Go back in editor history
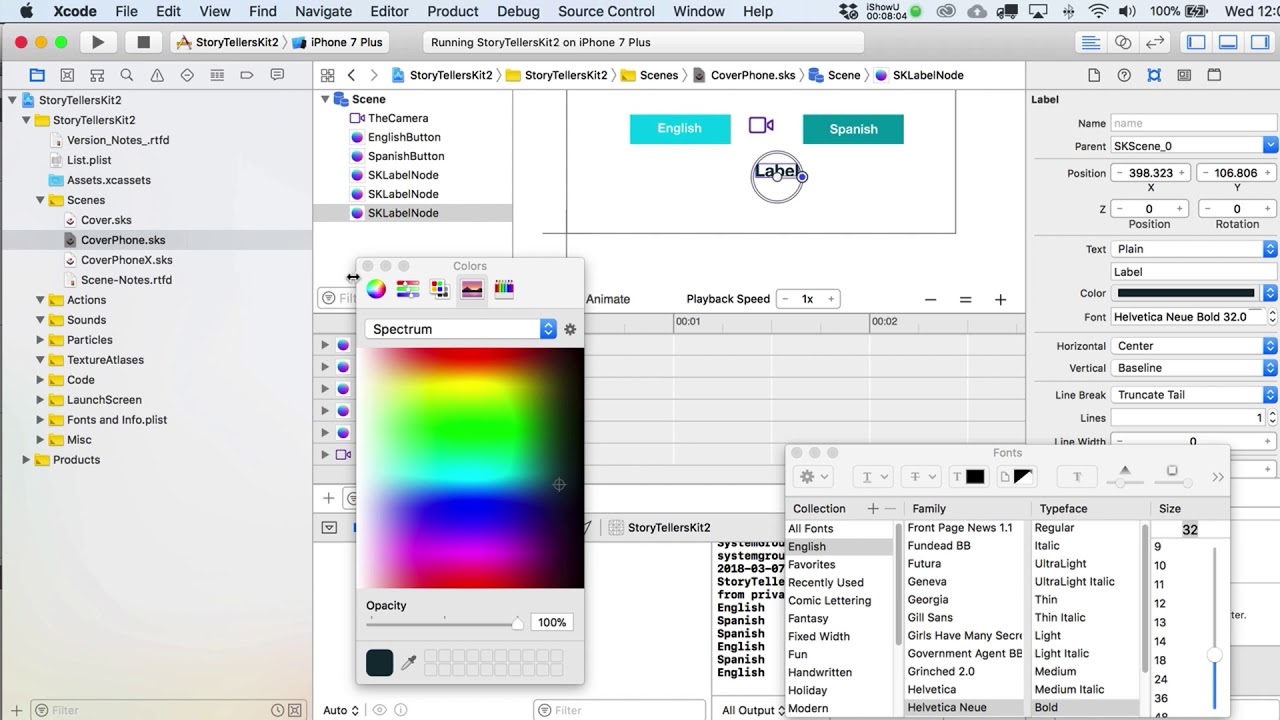This screenshot has height=720, width=1280. (x=351, y=75)
